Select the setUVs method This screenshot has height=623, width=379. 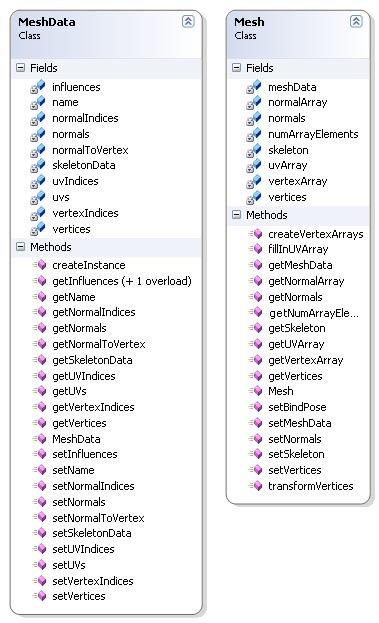tap(69, 565)
